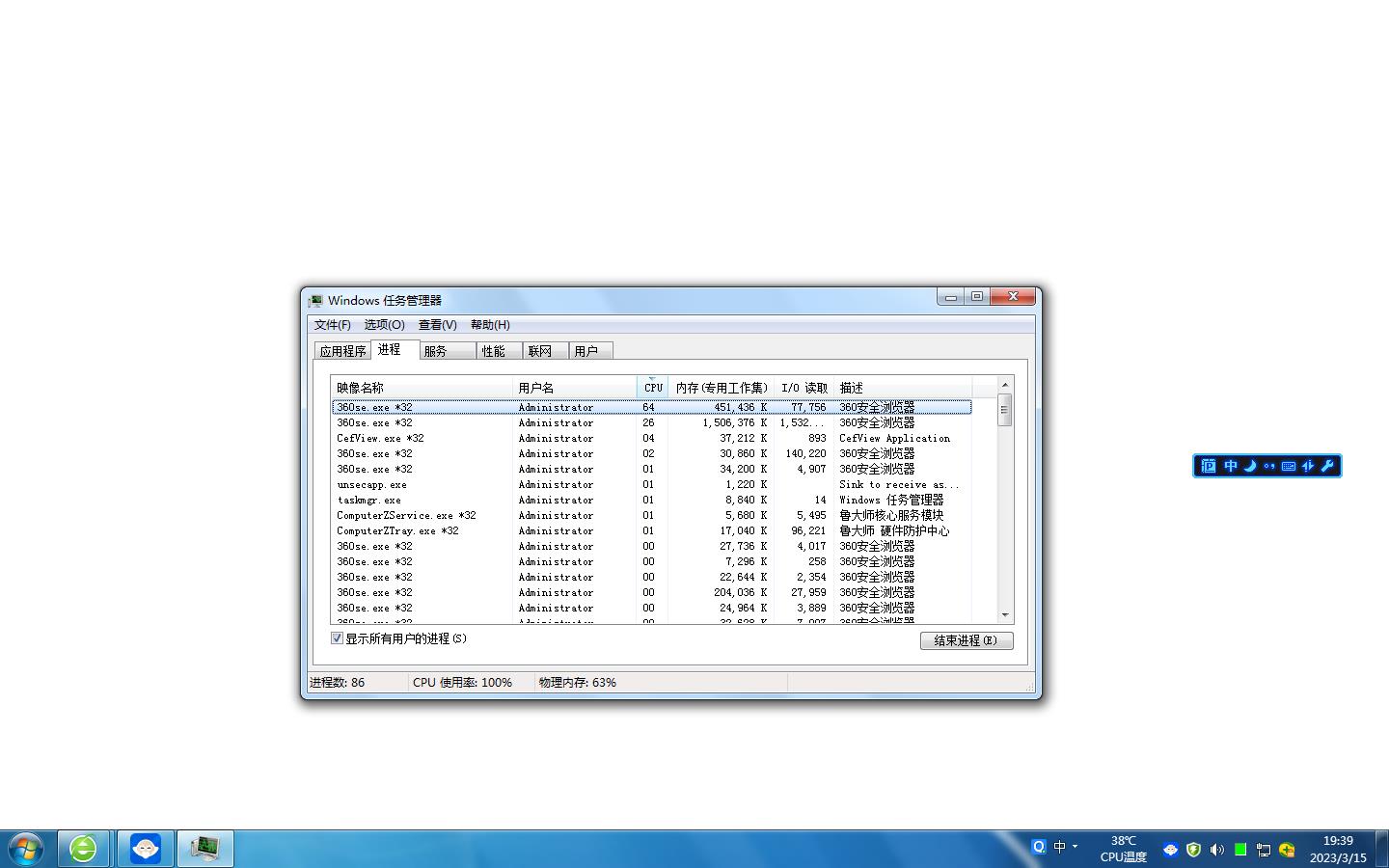Open IME settings wrench icon
This screenshot has width=1389, height=868.
(1327, 466)
